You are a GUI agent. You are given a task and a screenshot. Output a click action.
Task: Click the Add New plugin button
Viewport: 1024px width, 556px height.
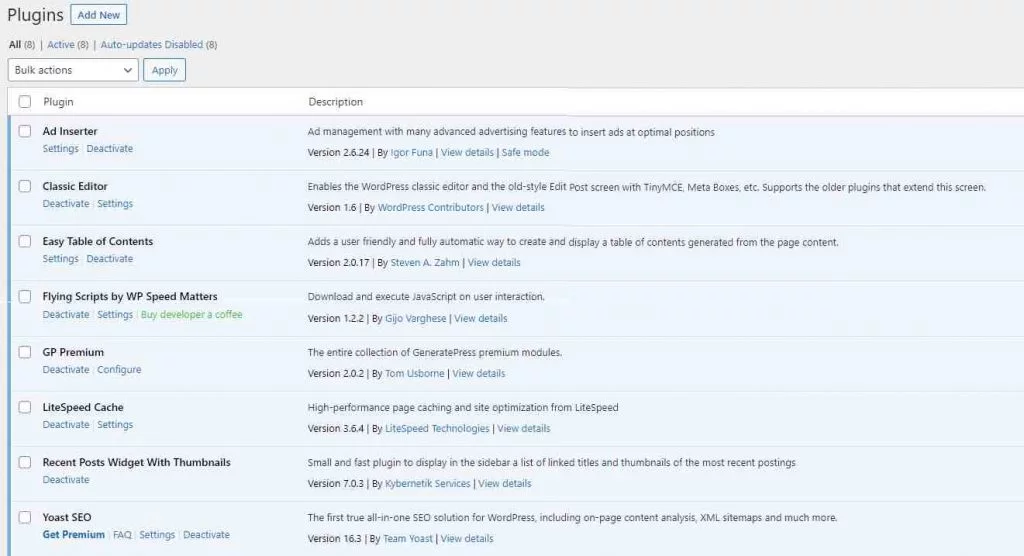[99, 14]
